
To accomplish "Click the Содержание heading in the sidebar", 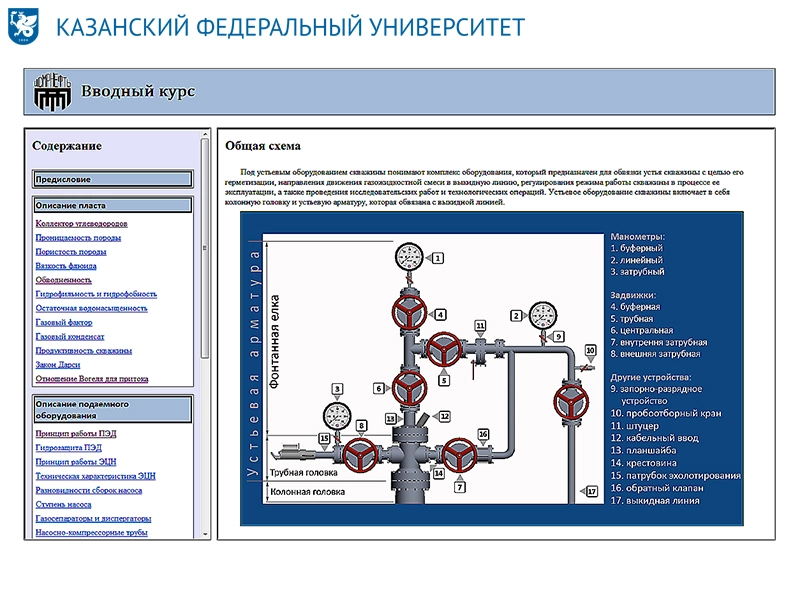I will tap(67, 146).
